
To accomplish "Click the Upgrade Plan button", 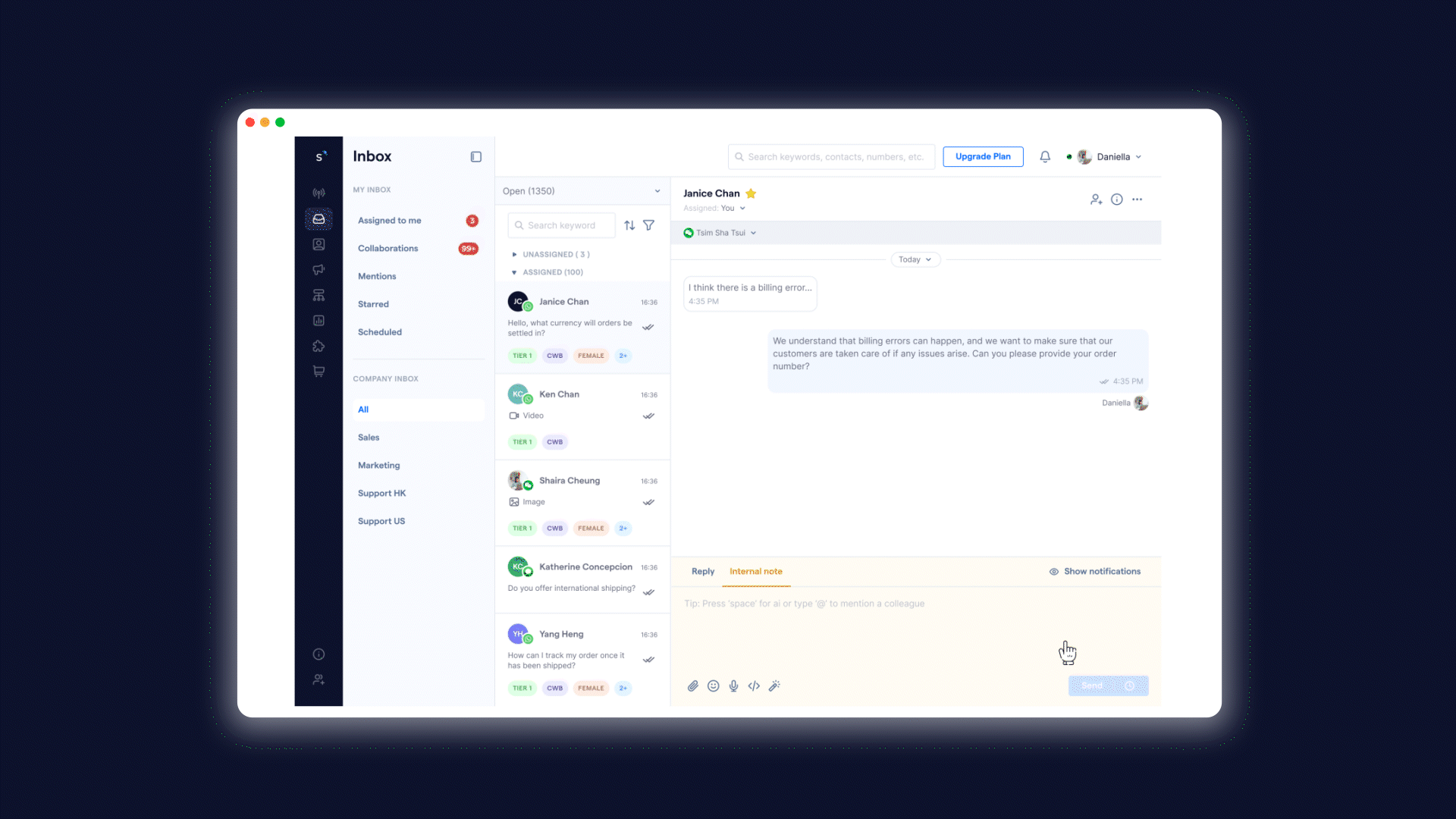I will click(x=982, y=156).
